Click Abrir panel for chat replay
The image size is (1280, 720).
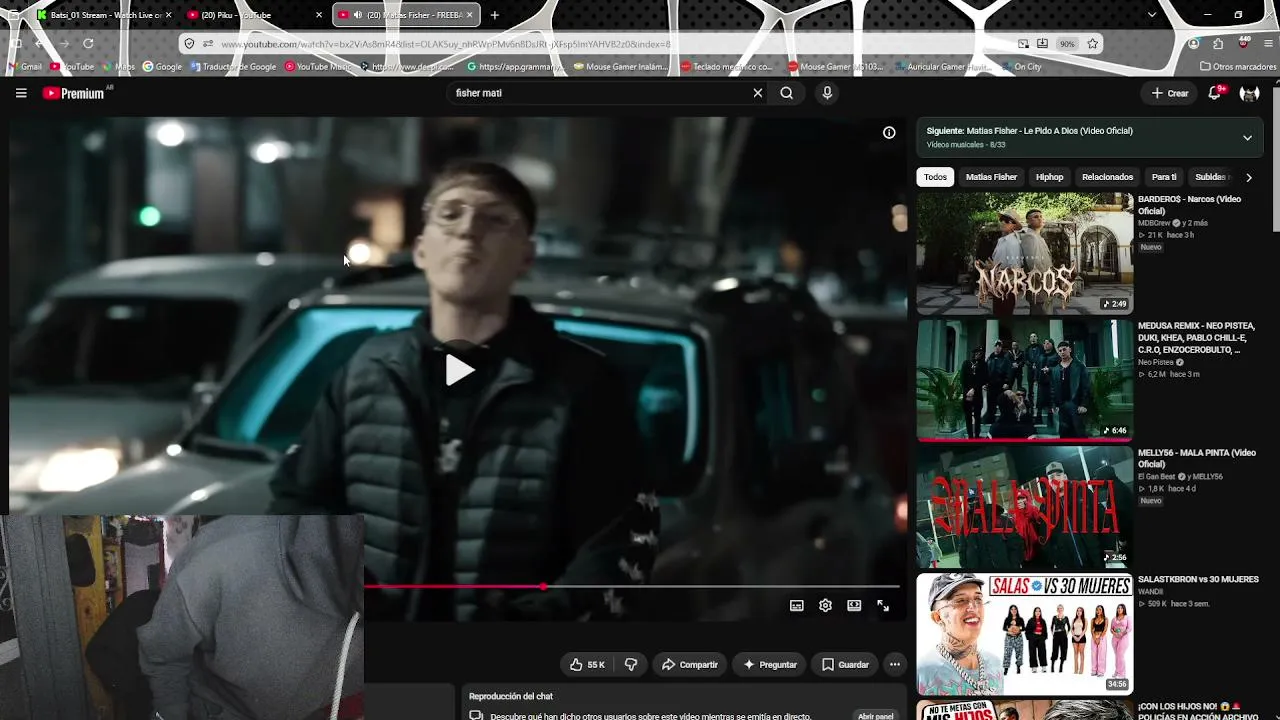pos(876,716)
